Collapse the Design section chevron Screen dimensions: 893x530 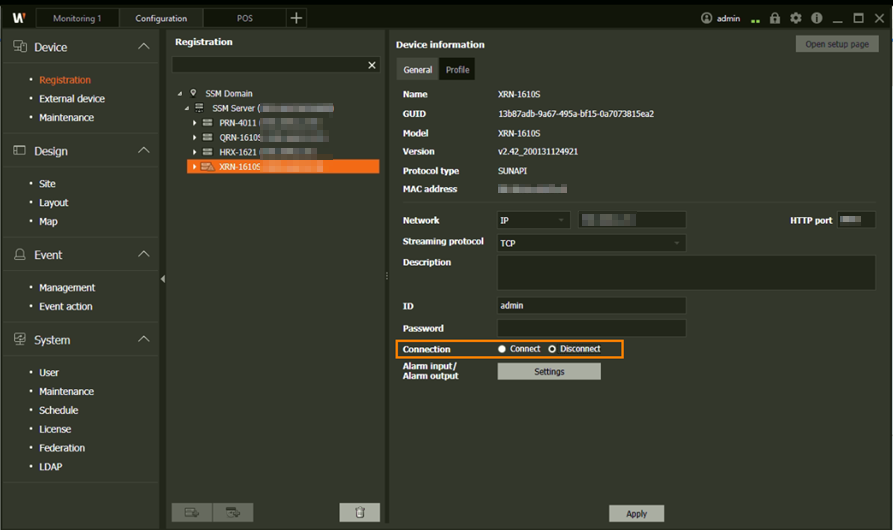pyautogui.click(x=144, y=150)
